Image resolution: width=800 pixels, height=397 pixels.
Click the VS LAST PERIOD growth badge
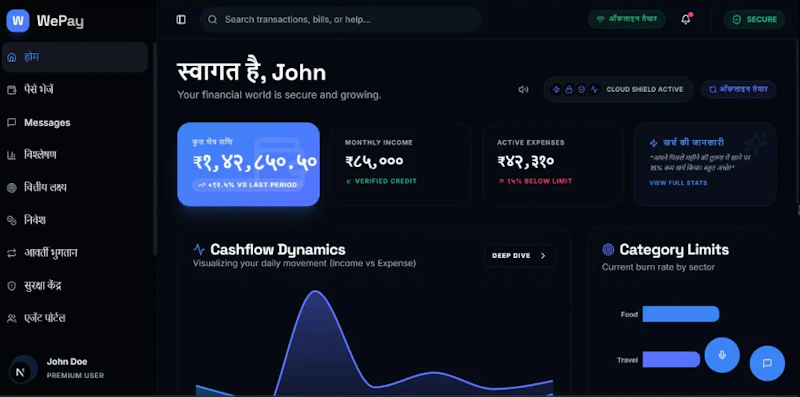pyautogui.click(x=248, y=185)
